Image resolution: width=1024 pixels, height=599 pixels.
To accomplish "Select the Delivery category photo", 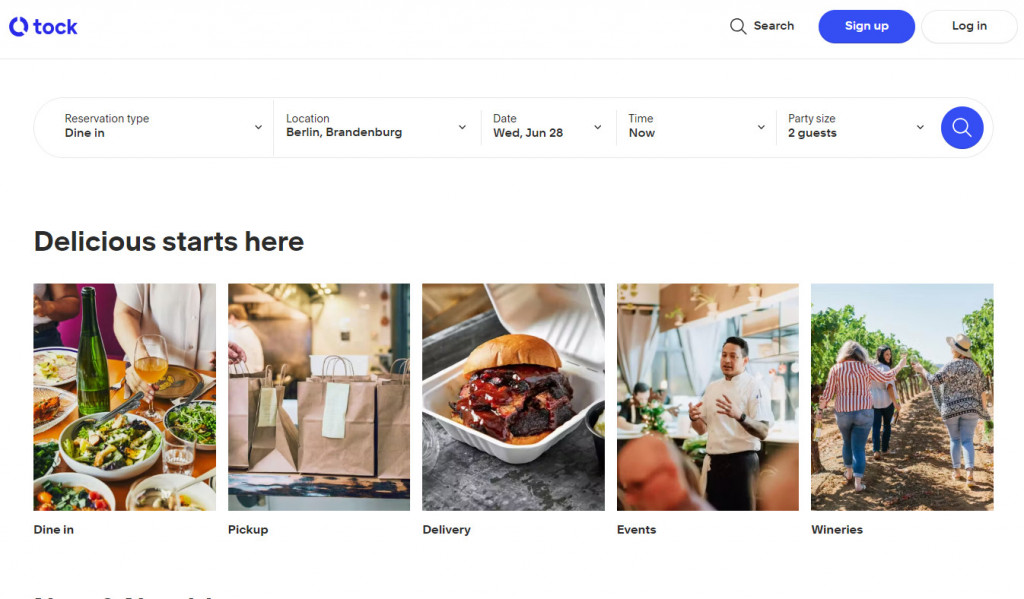I will pos(513,396).
